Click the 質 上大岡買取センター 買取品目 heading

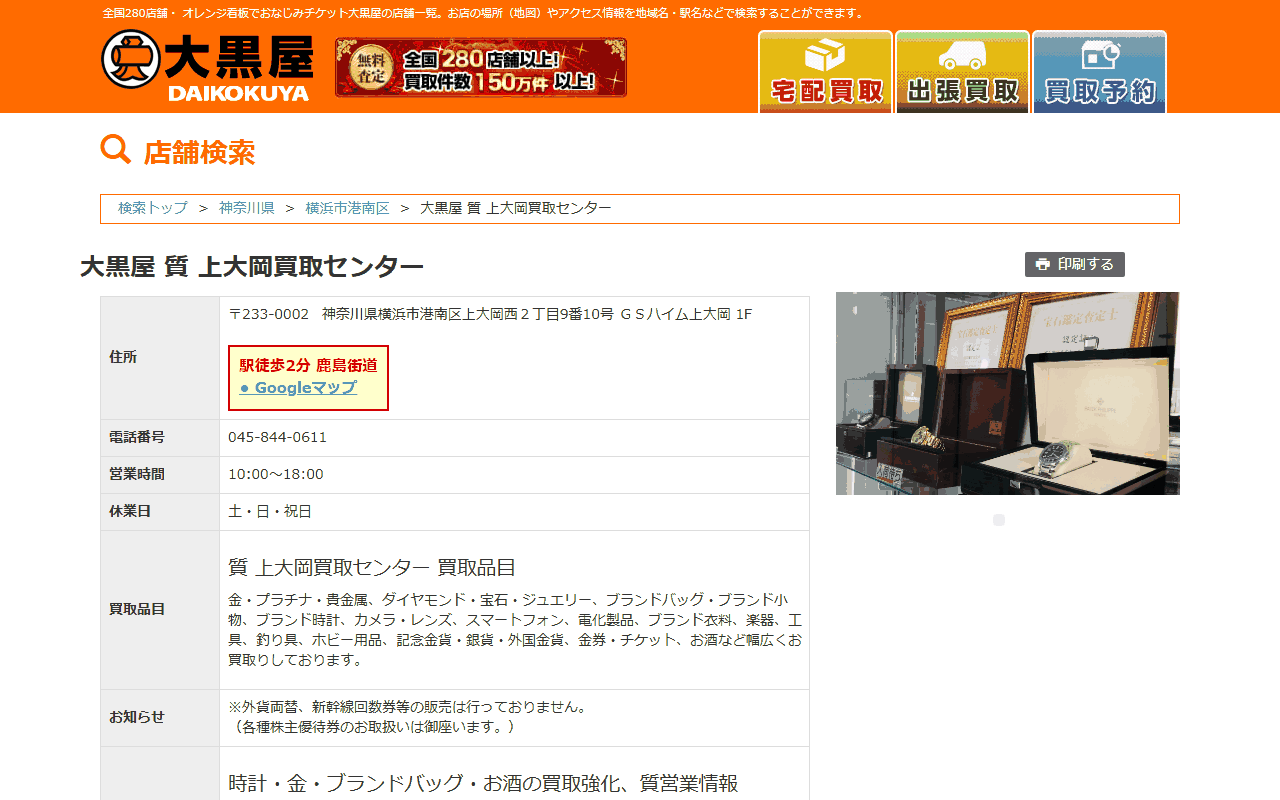pyautogui.click(x=372, y=568)
